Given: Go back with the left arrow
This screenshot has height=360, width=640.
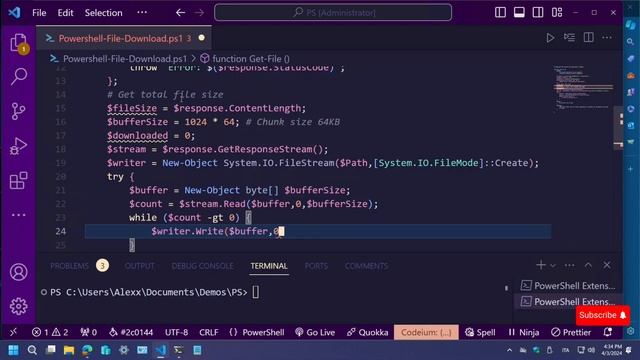Looking at the screenshot, I should tap(180, 13).
